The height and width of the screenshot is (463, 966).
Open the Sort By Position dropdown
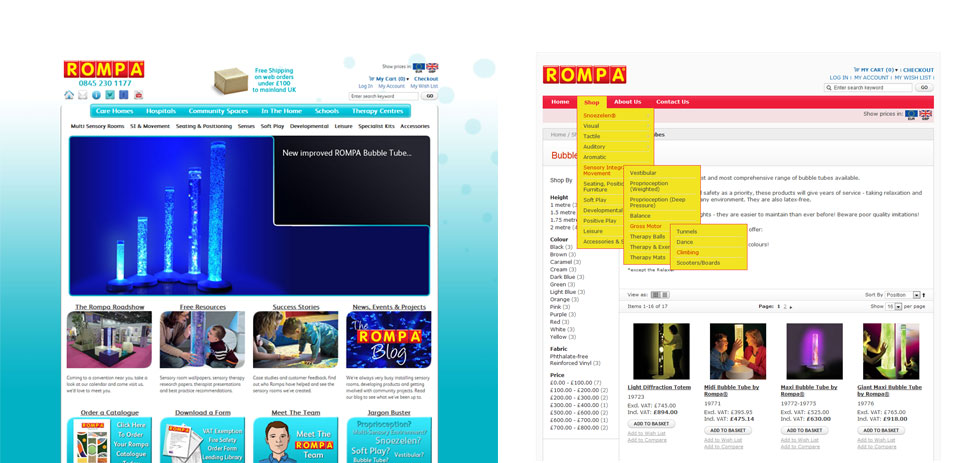pyautogui.click(x=903, y=296)
